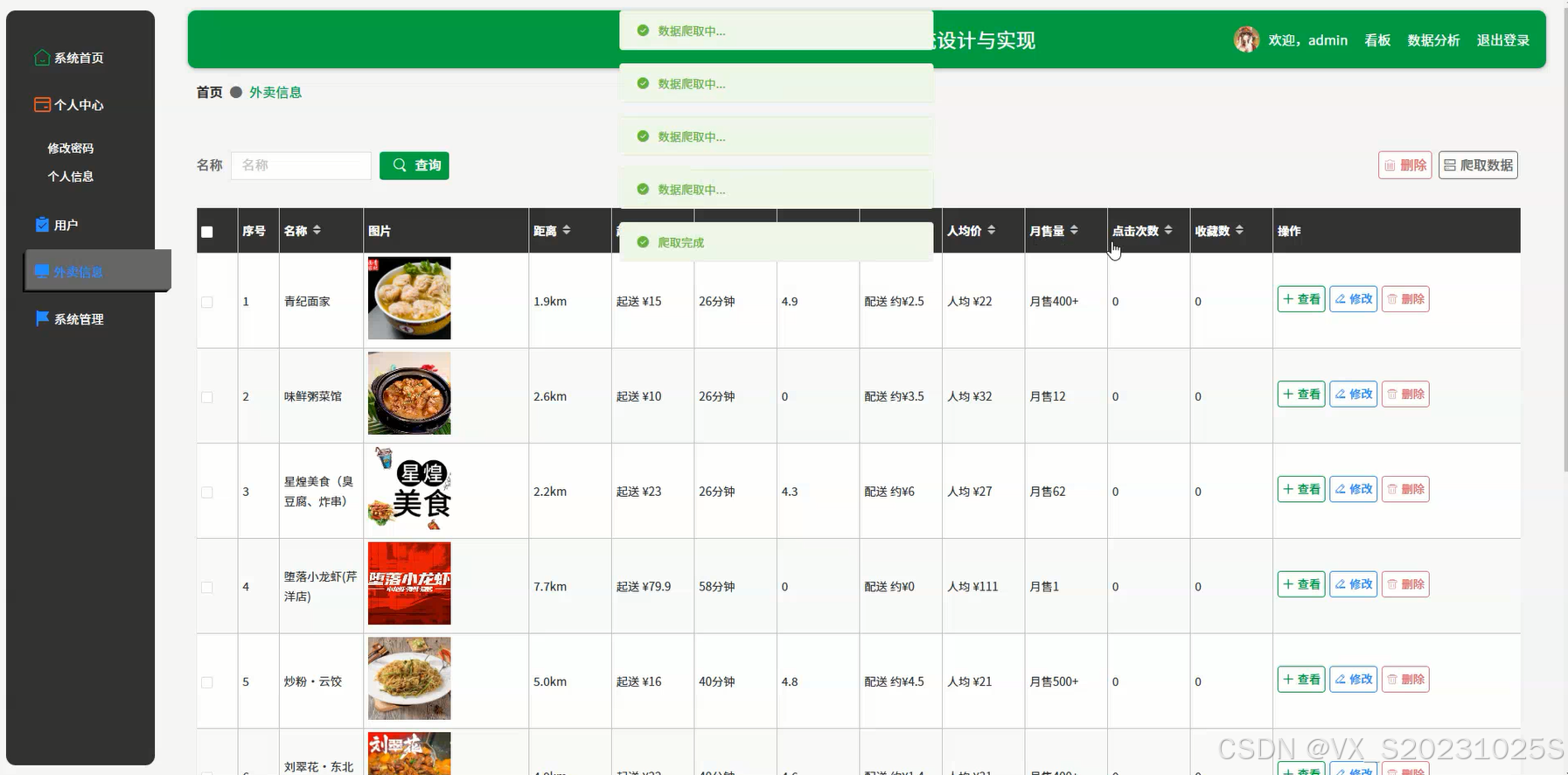
Task: Check the checkbox for row 堕落小龙虾
Action: click(207, 588)
